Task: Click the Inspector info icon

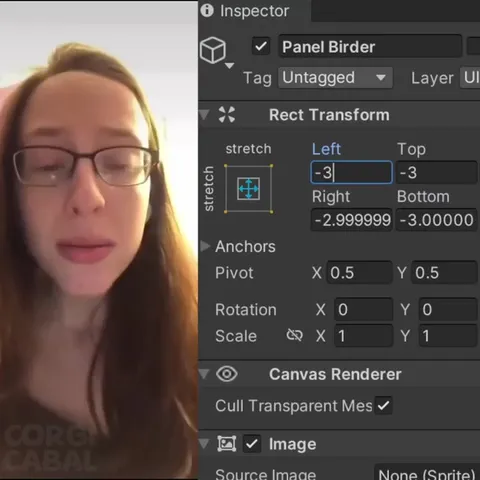Action: pyautogui.click(x=207, y=11)
